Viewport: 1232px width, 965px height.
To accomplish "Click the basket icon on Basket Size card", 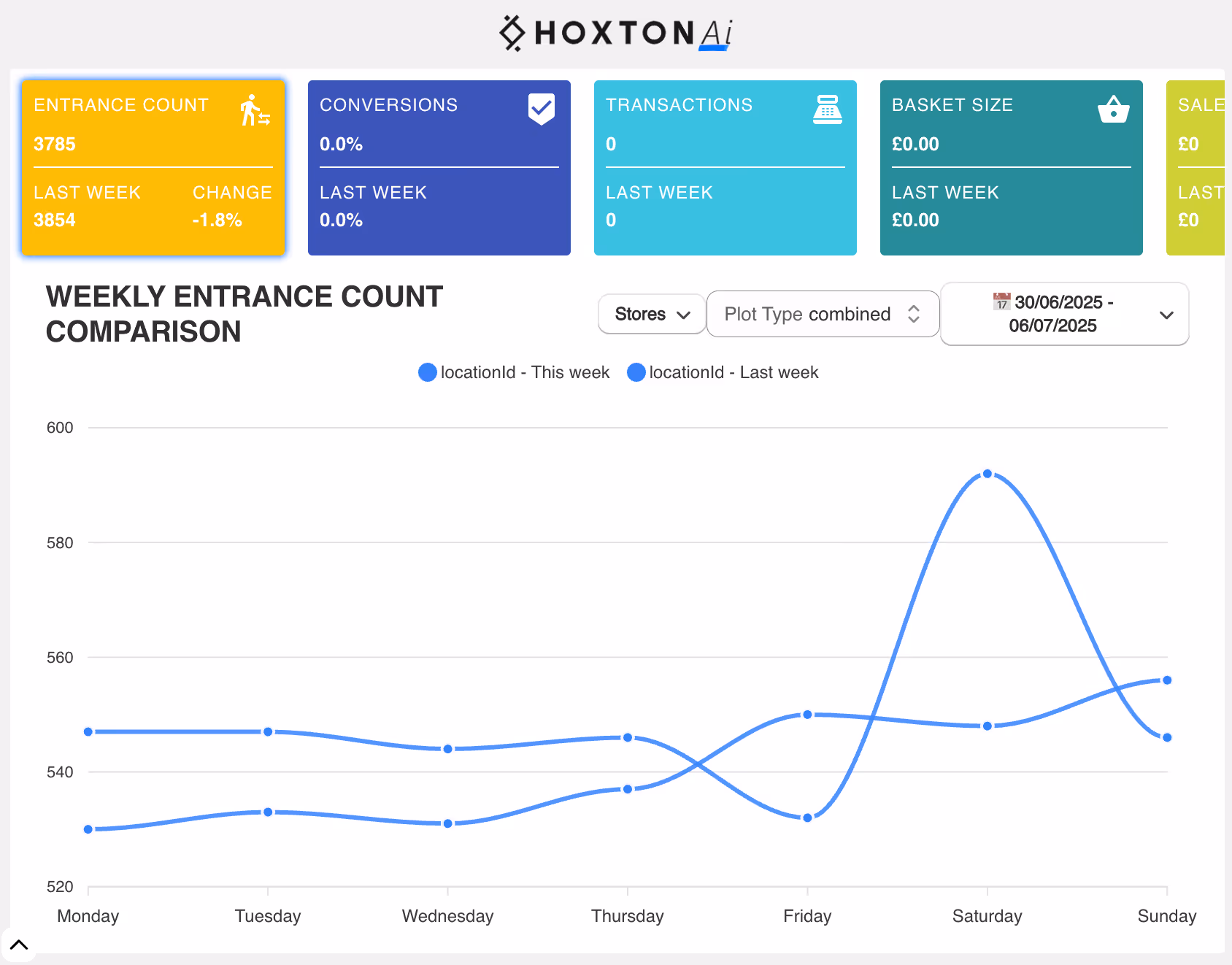I will pyautogui.click(x=1112, y=110).
